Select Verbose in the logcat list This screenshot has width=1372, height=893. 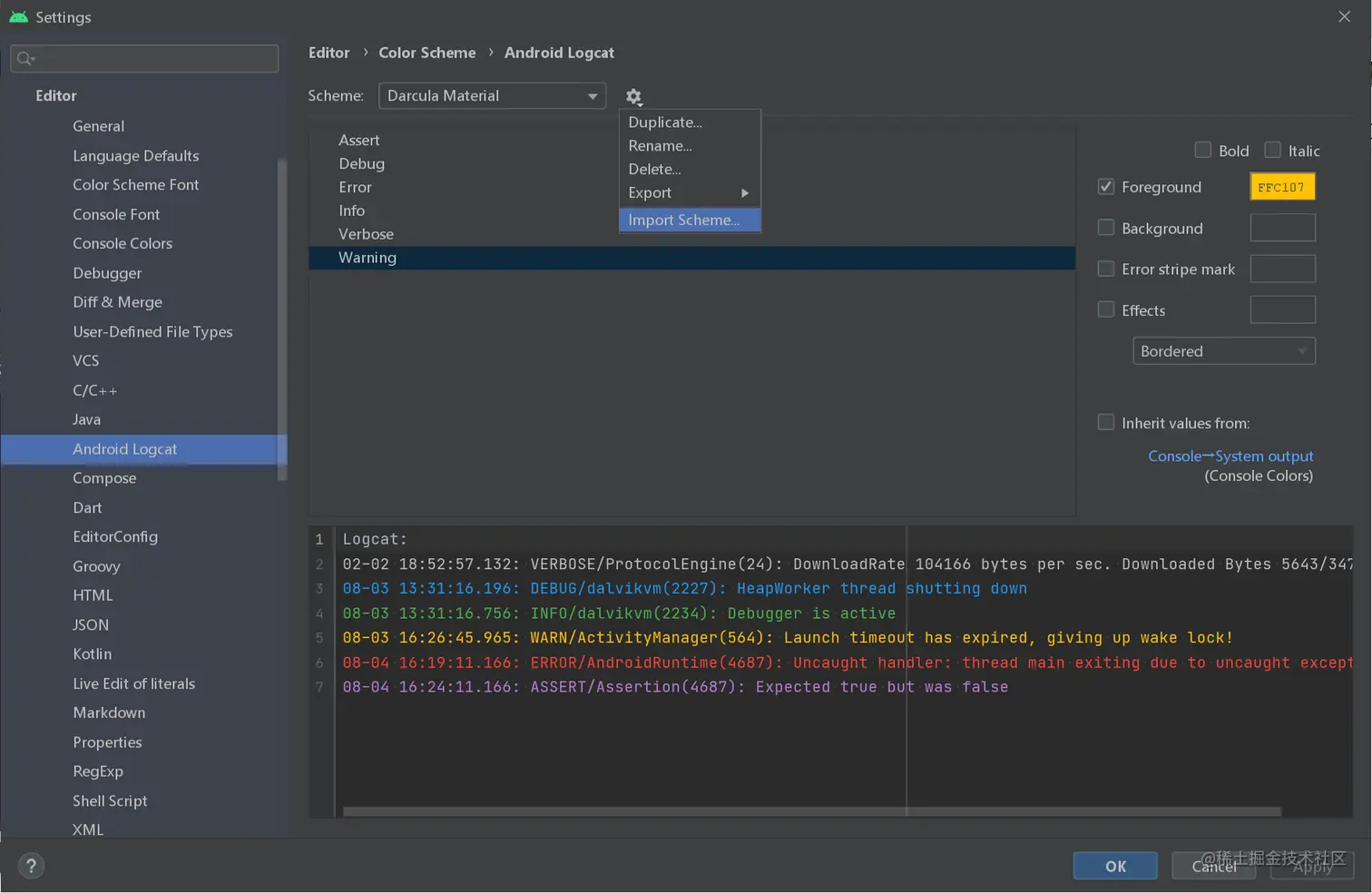366,234
